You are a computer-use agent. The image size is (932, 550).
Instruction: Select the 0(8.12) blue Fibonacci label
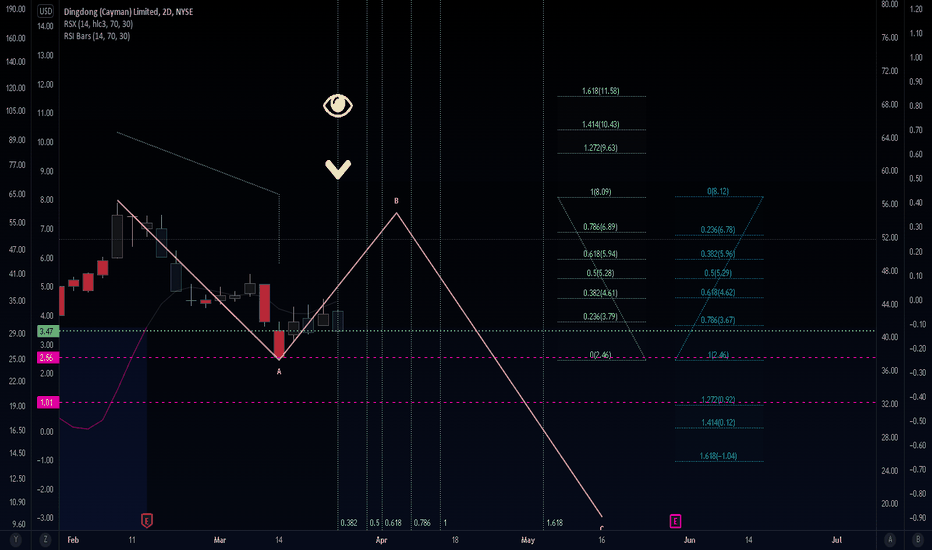pos(718,191)
